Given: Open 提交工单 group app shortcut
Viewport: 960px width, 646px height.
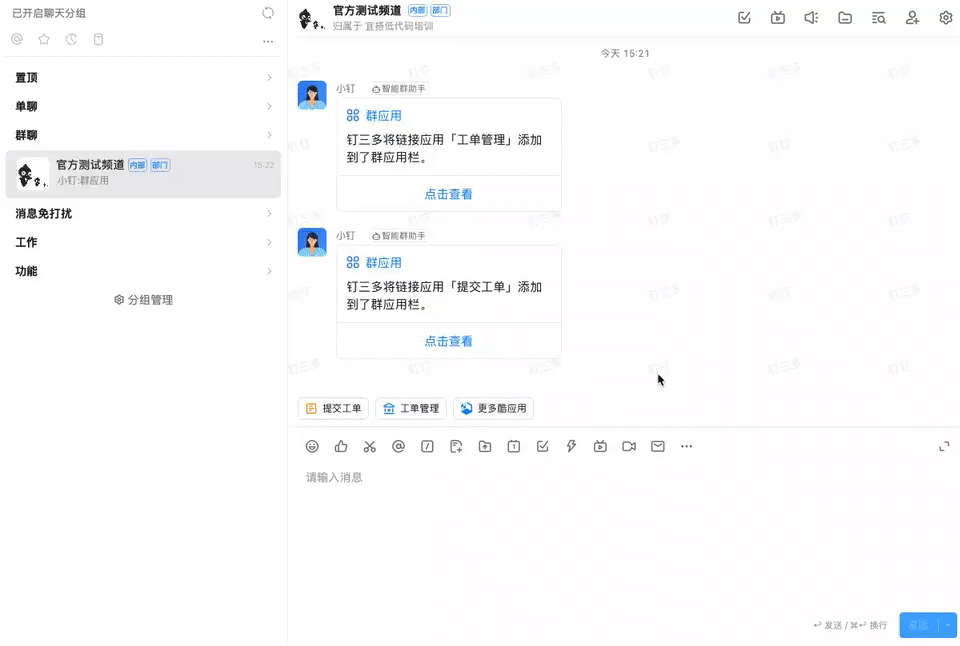Looking at the screenshot, I should click(333, 408).
